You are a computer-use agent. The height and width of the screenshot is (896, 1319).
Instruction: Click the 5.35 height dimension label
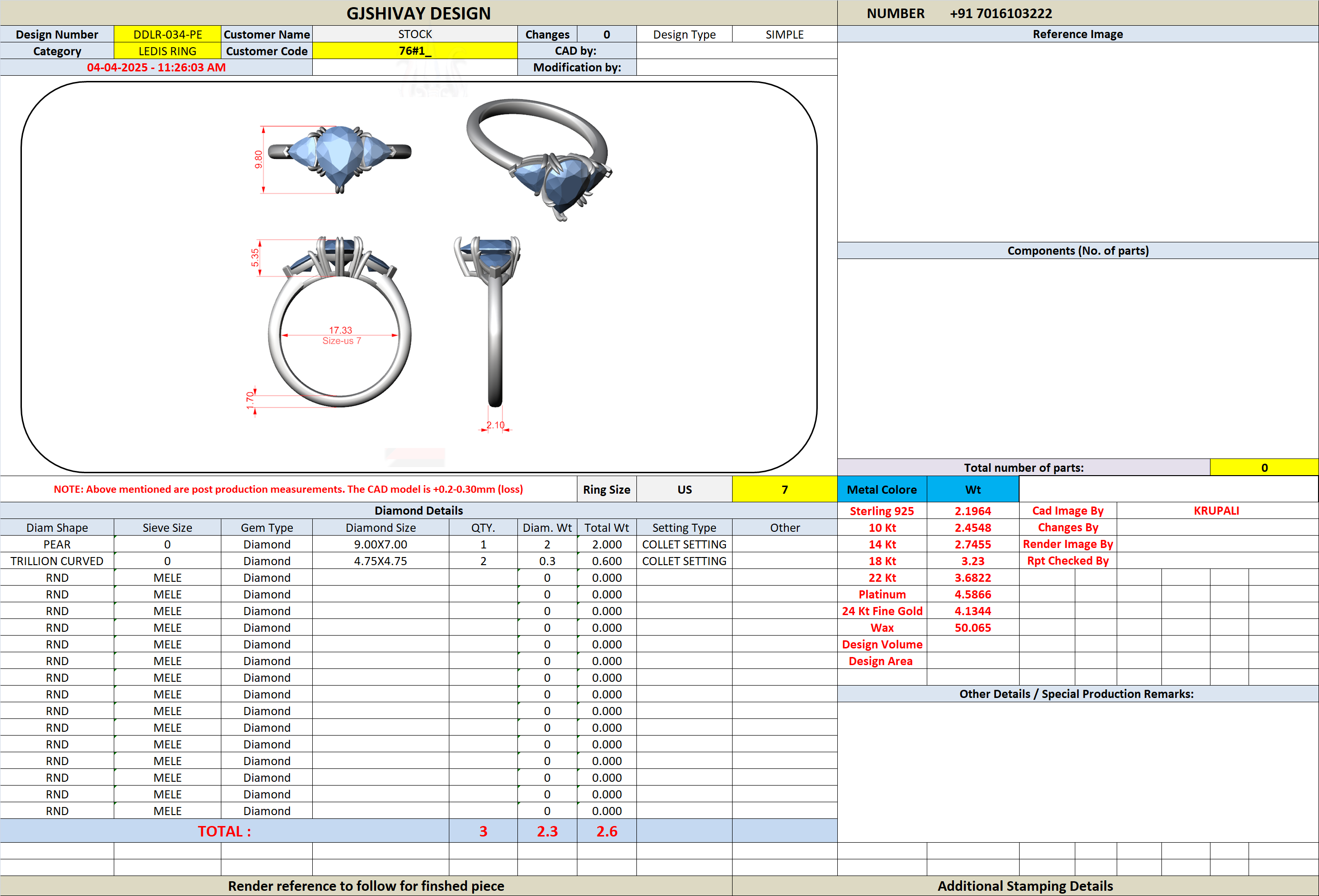click(x=256, y=258)
